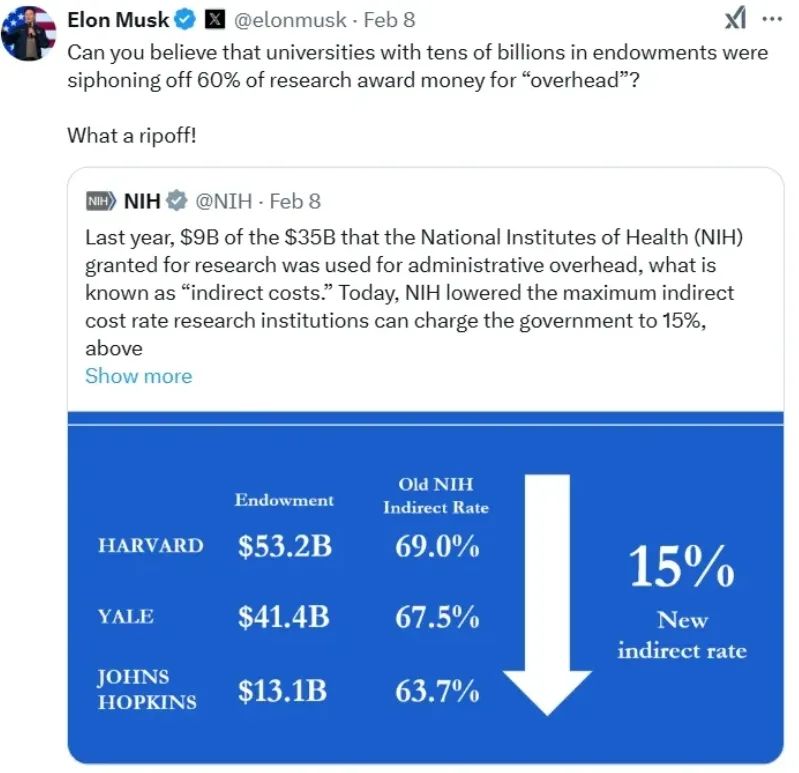Screen dimensions: 799x773
Task: Click Harvard's $53.2B endowment figure
Action: 285,546
